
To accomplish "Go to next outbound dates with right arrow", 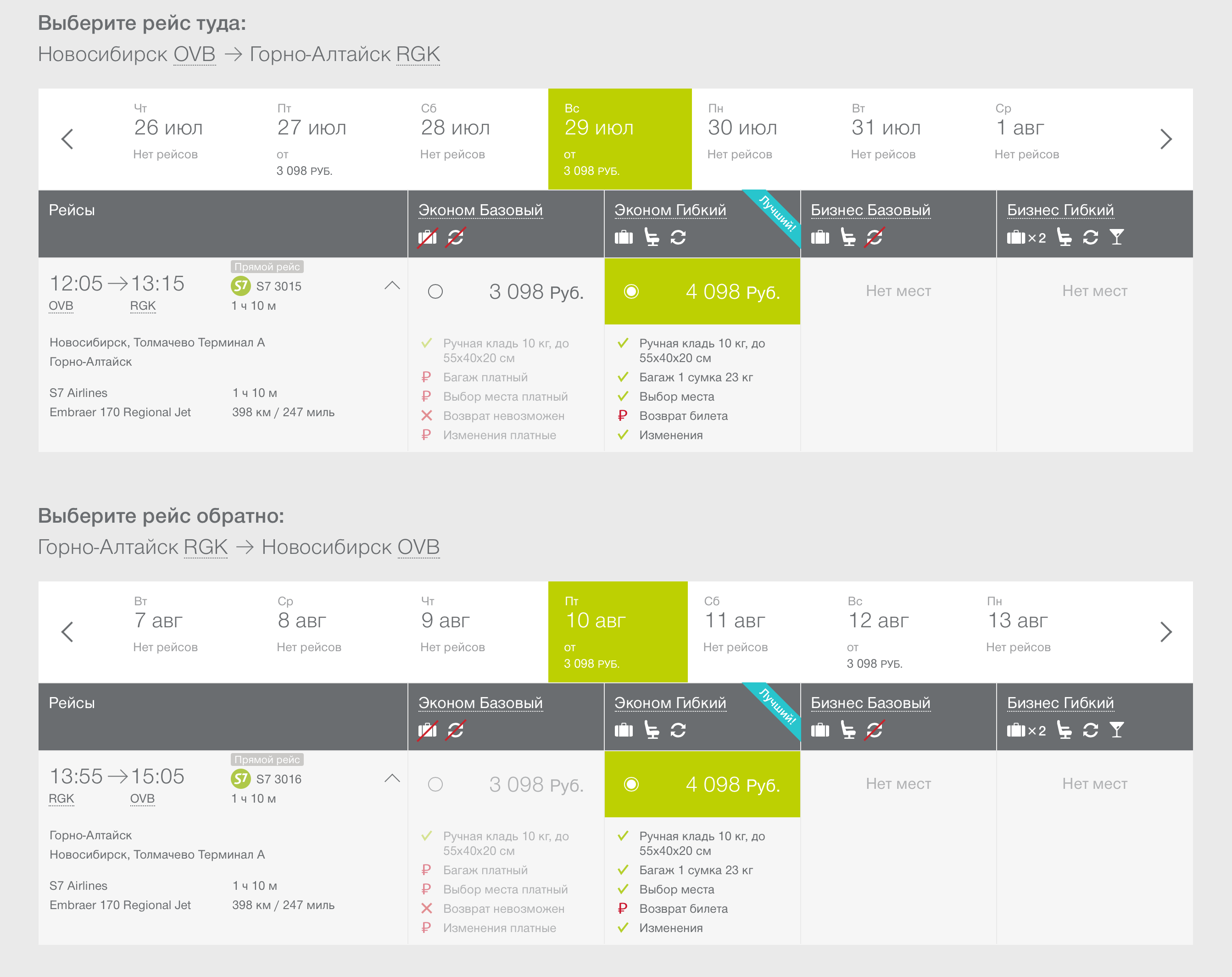I will (x=1166, y=139).
